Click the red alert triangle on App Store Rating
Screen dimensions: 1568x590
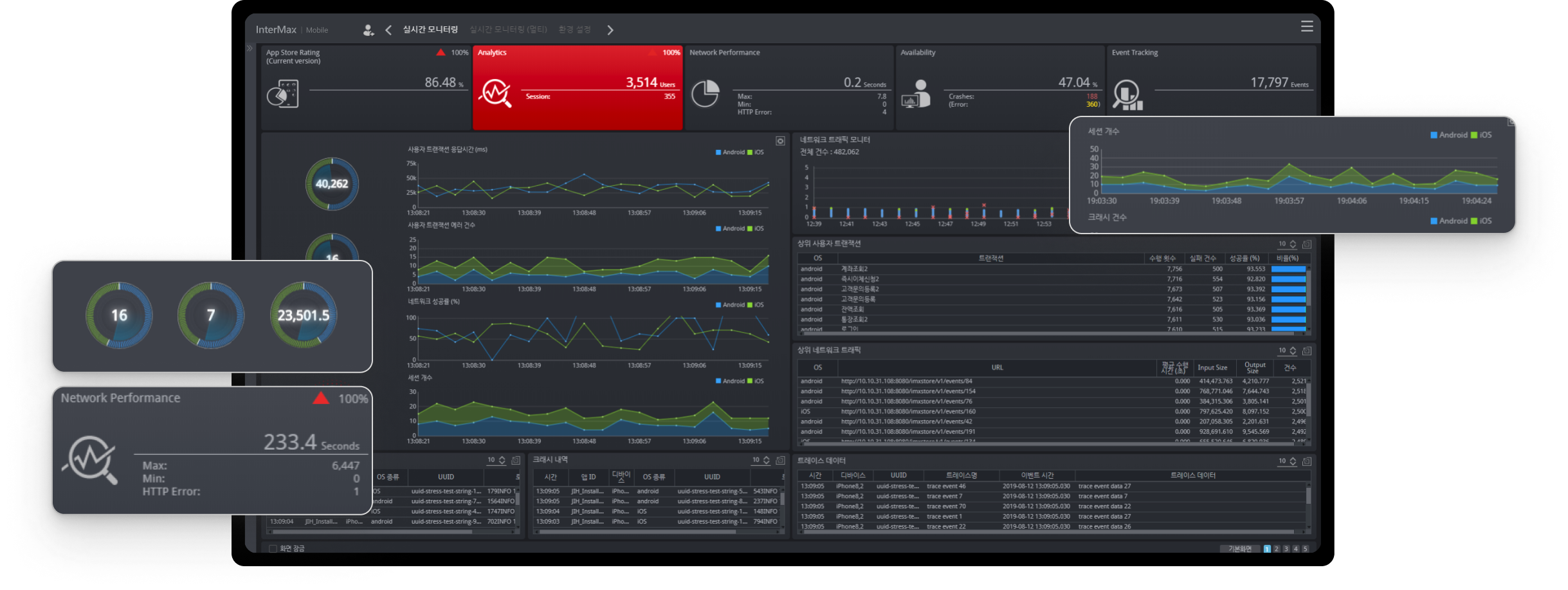coord(441,52)
